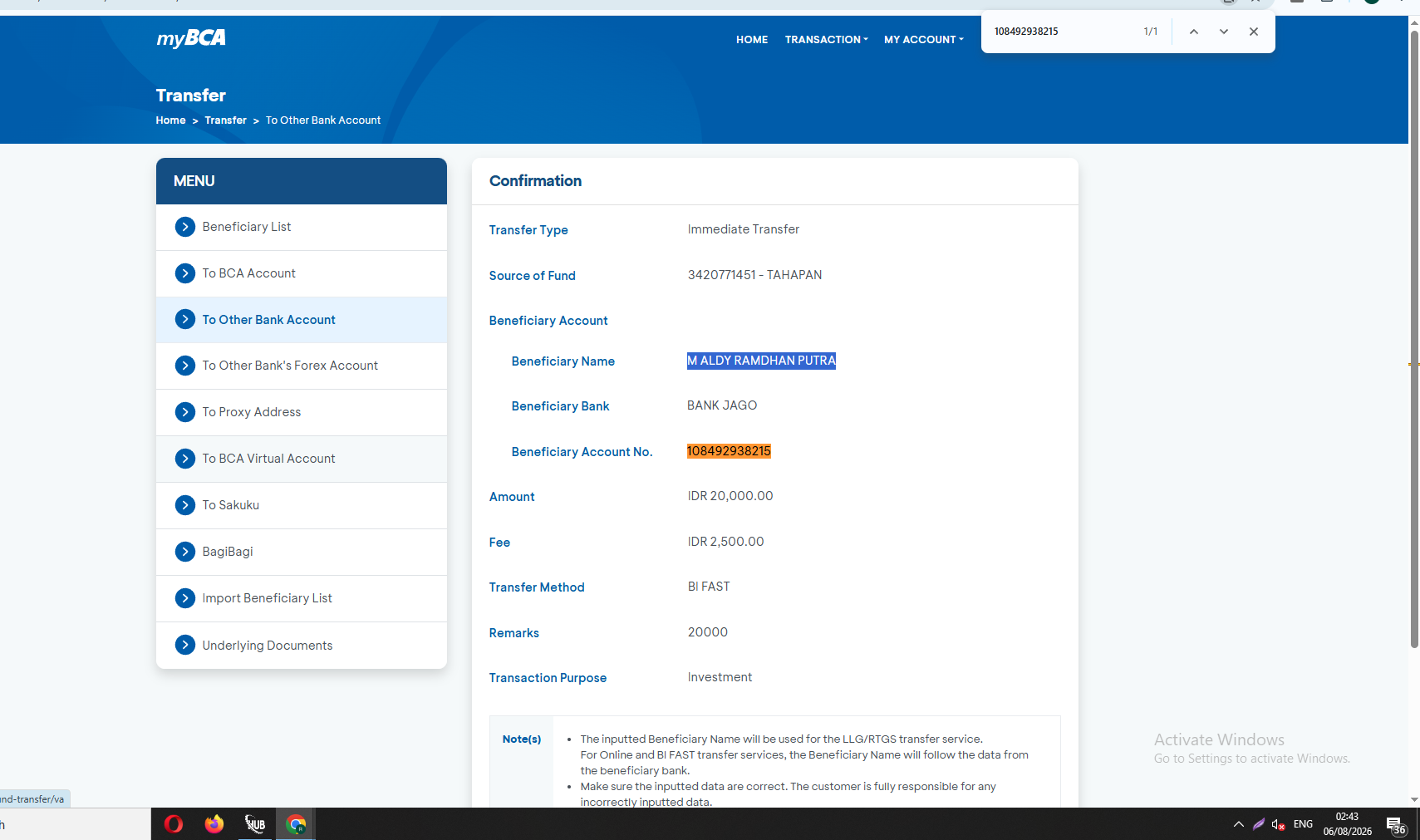
Task: Click arrow icon beside BagiBagi
Action: click(185, 552)
